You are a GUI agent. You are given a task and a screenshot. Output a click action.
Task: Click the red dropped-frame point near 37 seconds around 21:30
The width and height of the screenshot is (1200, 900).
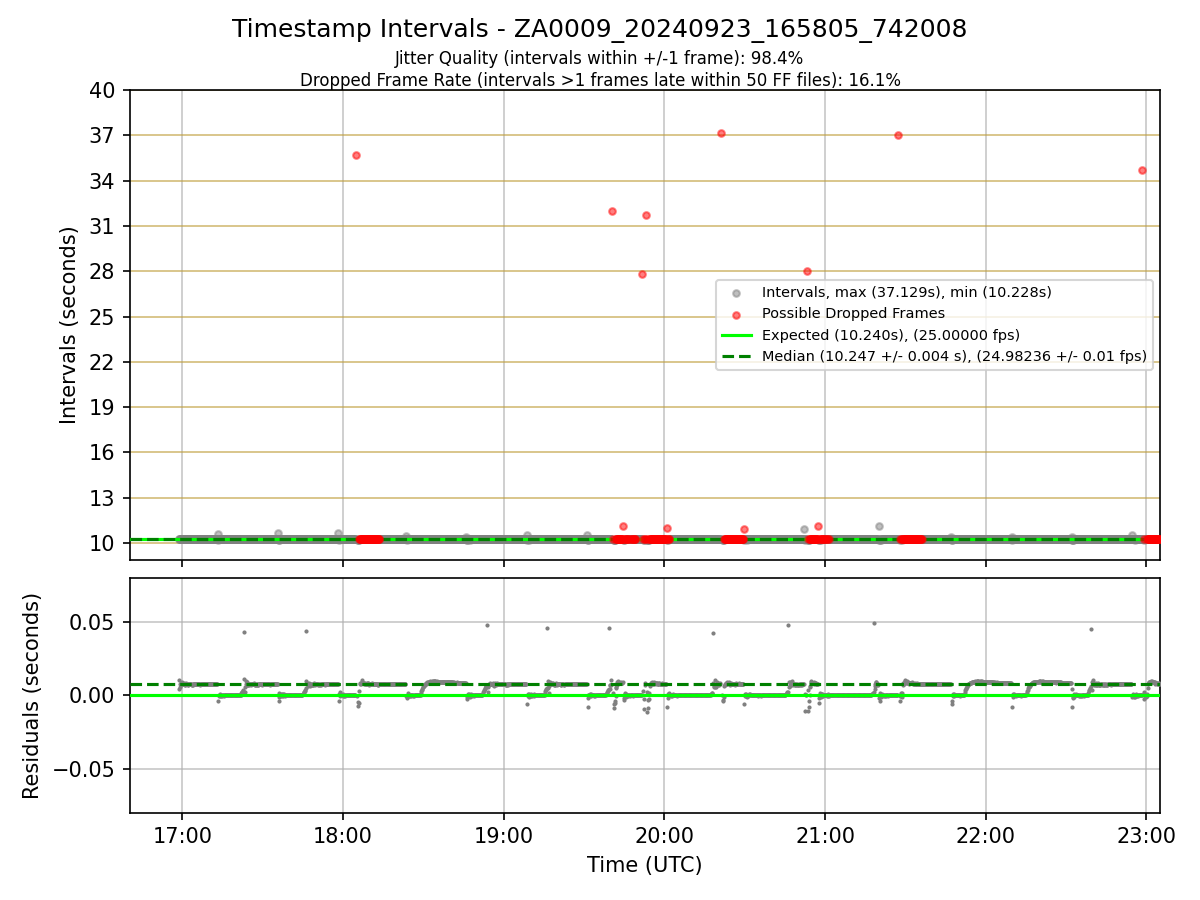[x=898, y=135]
